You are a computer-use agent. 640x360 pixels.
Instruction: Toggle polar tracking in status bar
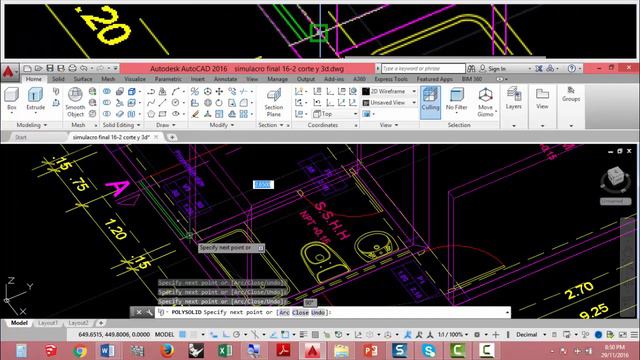tap(236, 334)
